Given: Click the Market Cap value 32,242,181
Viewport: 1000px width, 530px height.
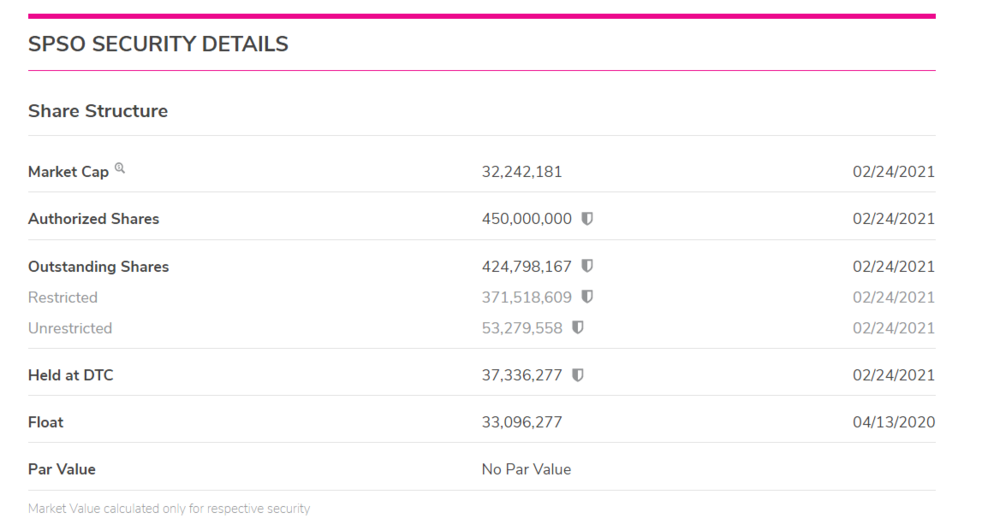Looking at the screenshot, I should 522,172.
